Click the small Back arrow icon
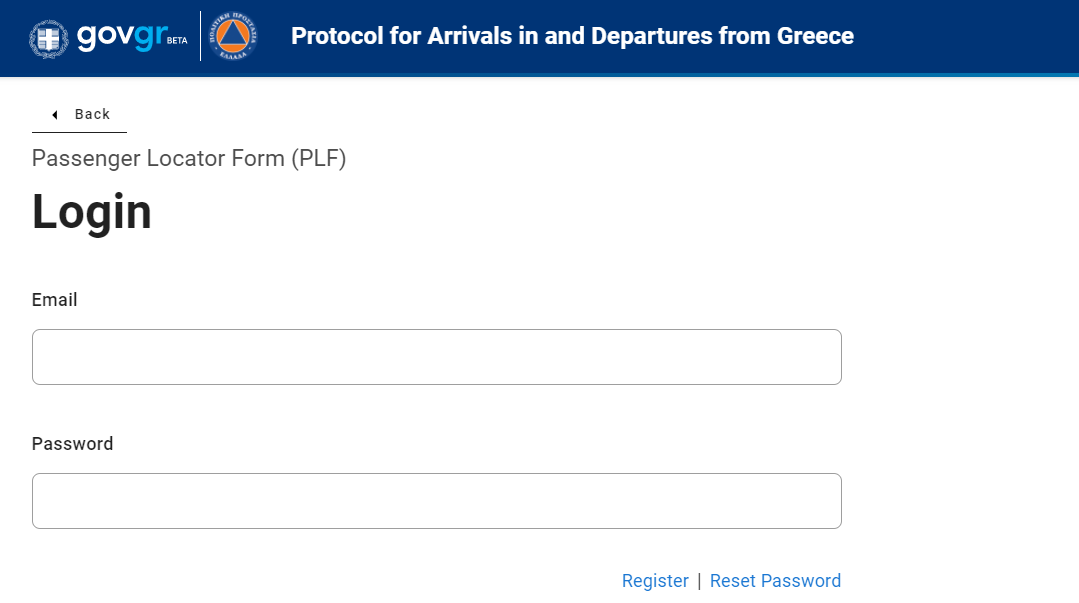This screenshot has height=603, width=1079. coord(54,115)
